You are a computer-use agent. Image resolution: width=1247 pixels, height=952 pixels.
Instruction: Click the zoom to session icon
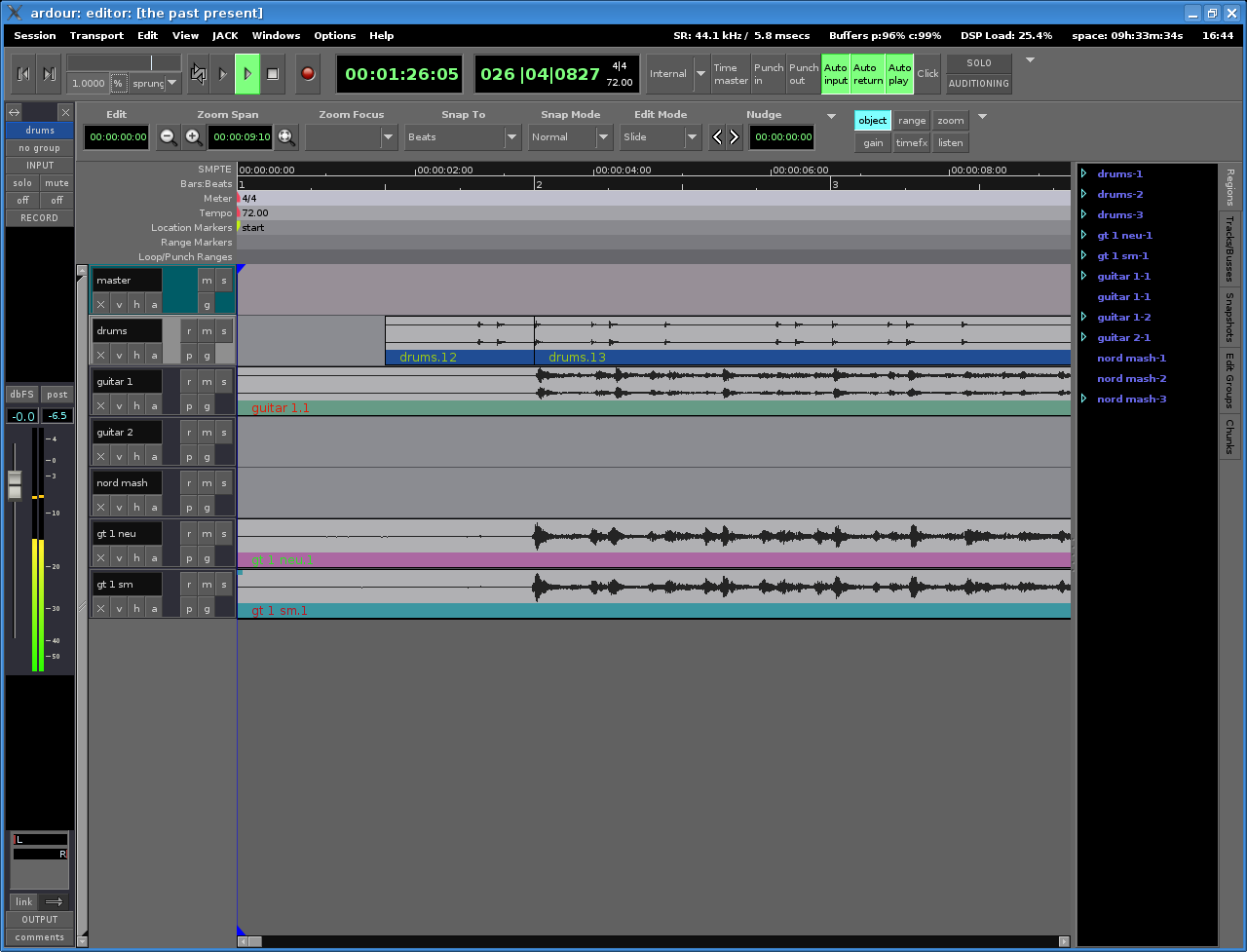point(286,137)
